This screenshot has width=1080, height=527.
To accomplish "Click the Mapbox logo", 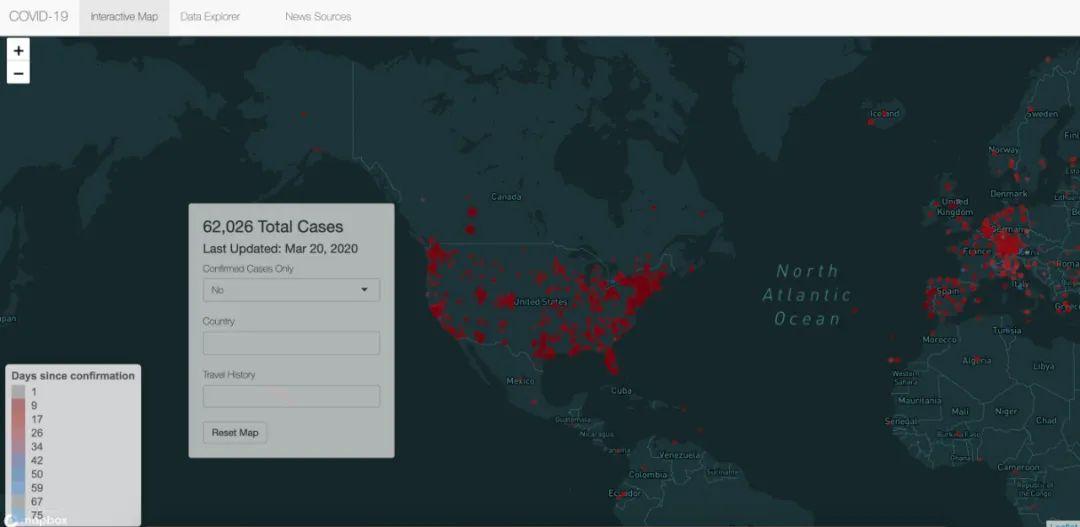I will pos(36,520).
